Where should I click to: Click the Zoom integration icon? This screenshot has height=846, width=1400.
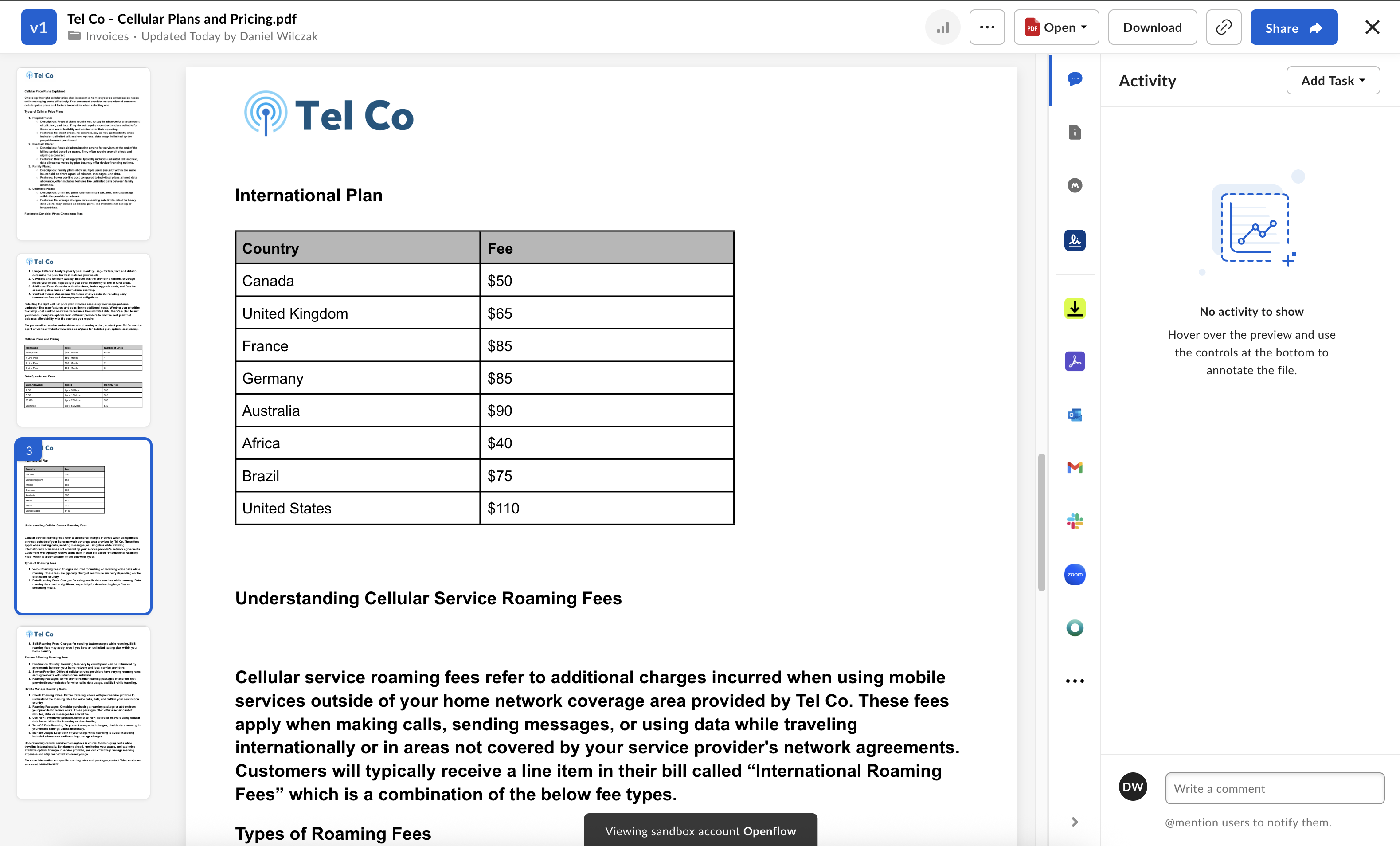[x=1075, y=574]
